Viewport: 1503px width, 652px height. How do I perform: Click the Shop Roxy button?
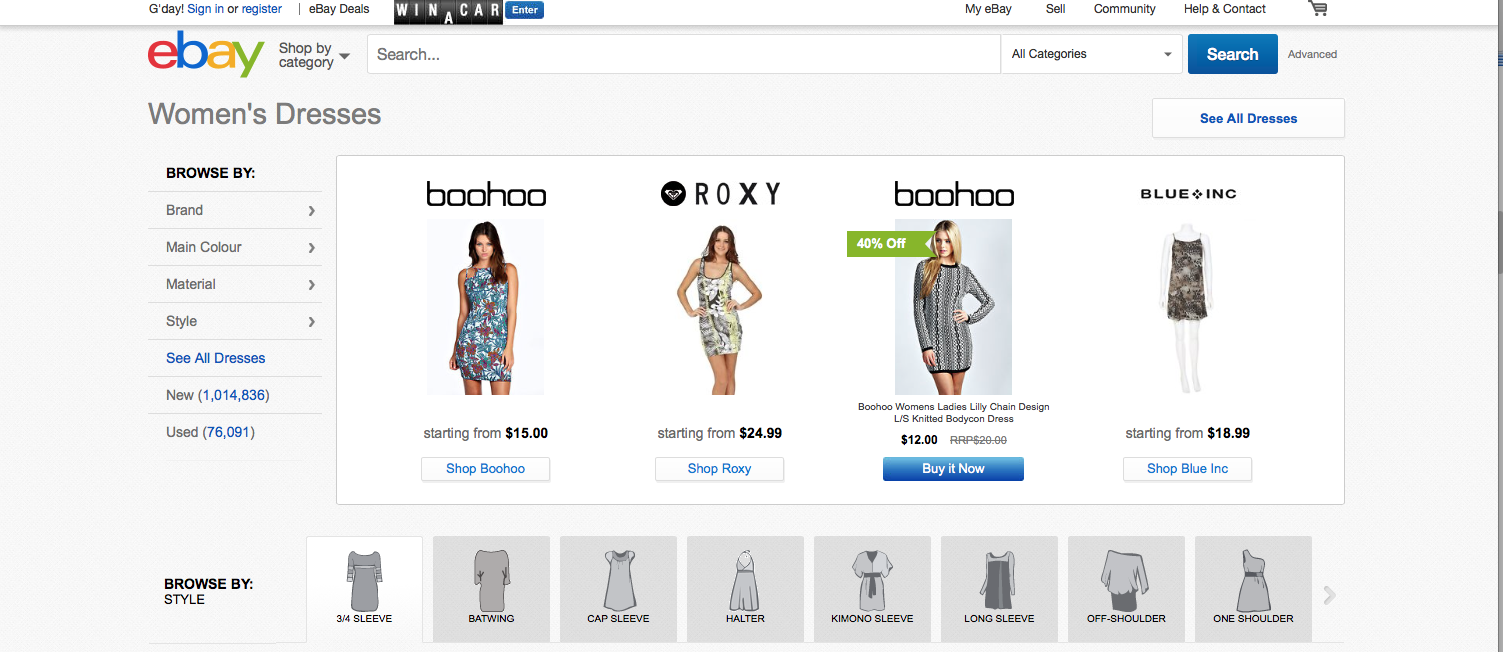click(x=719, y=469)
